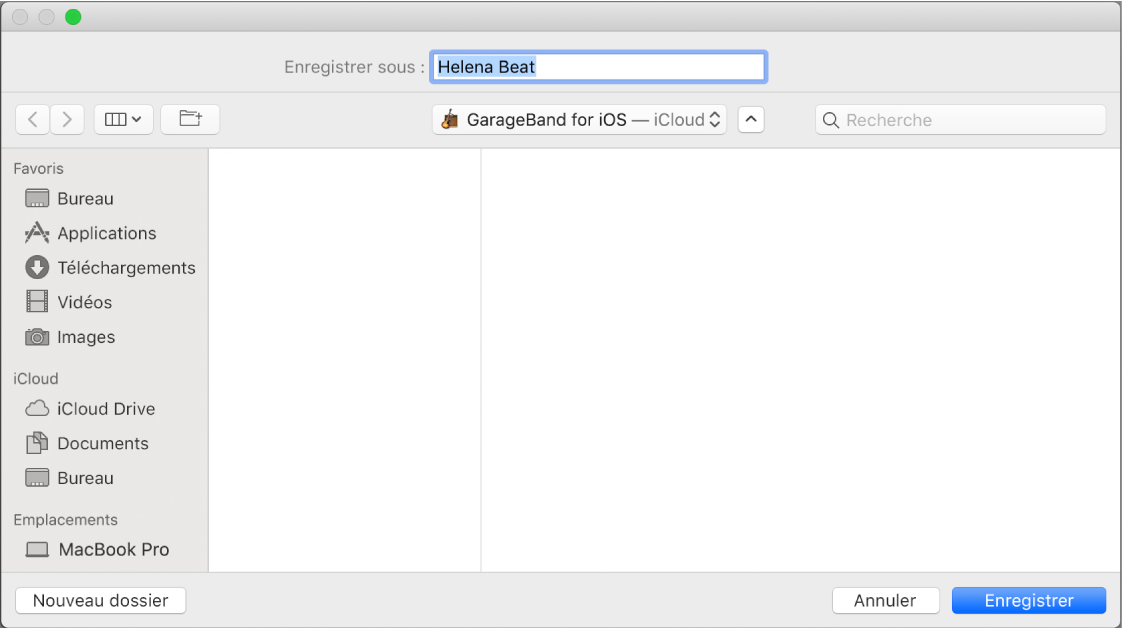Open the Téléchargements folder from the sidebar
This screenshot has height=628, width=1123.
(126, 267)
